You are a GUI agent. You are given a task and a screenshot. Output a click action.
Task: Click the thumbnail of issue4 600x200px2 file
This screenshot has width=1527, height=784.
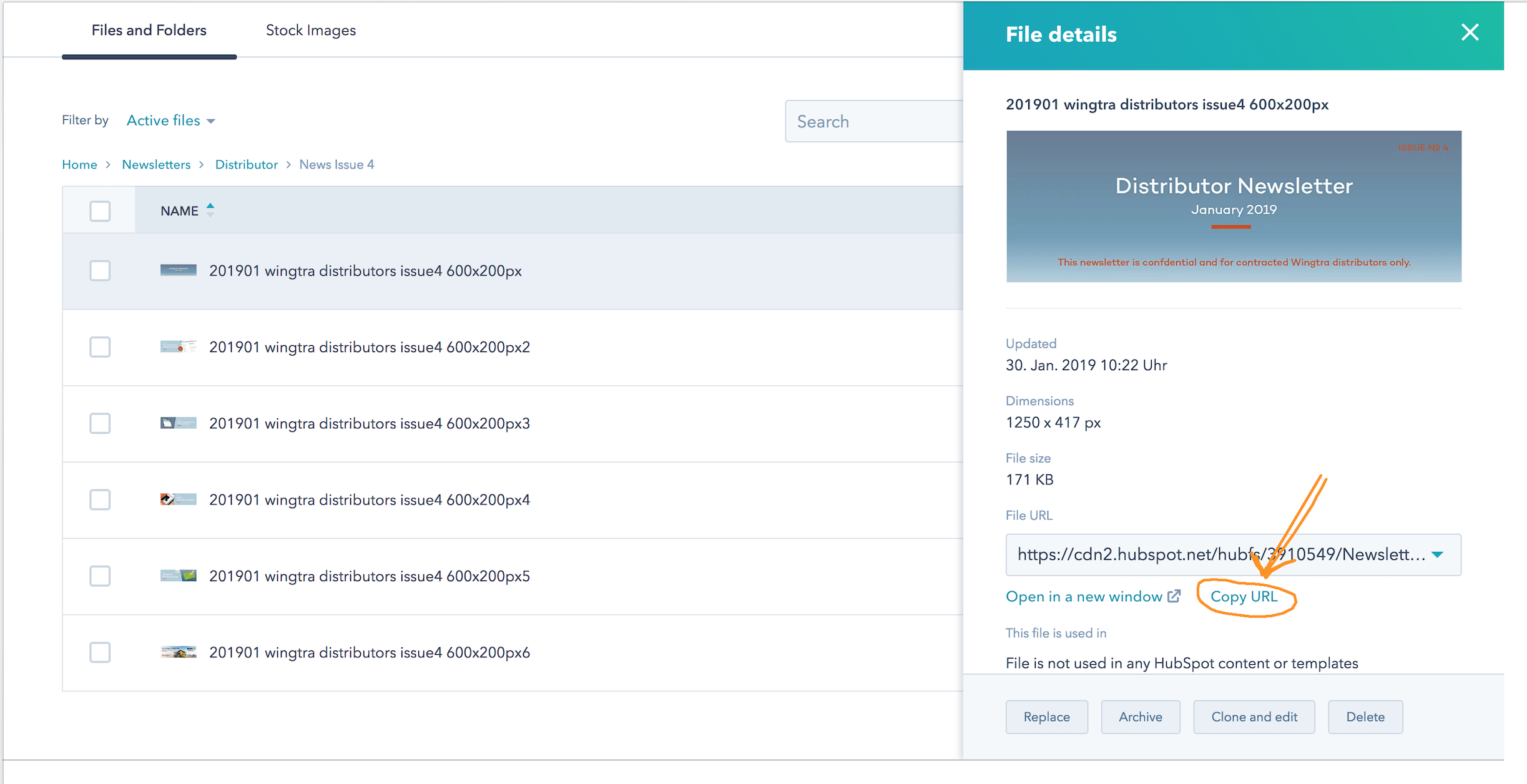pos(178,346)
